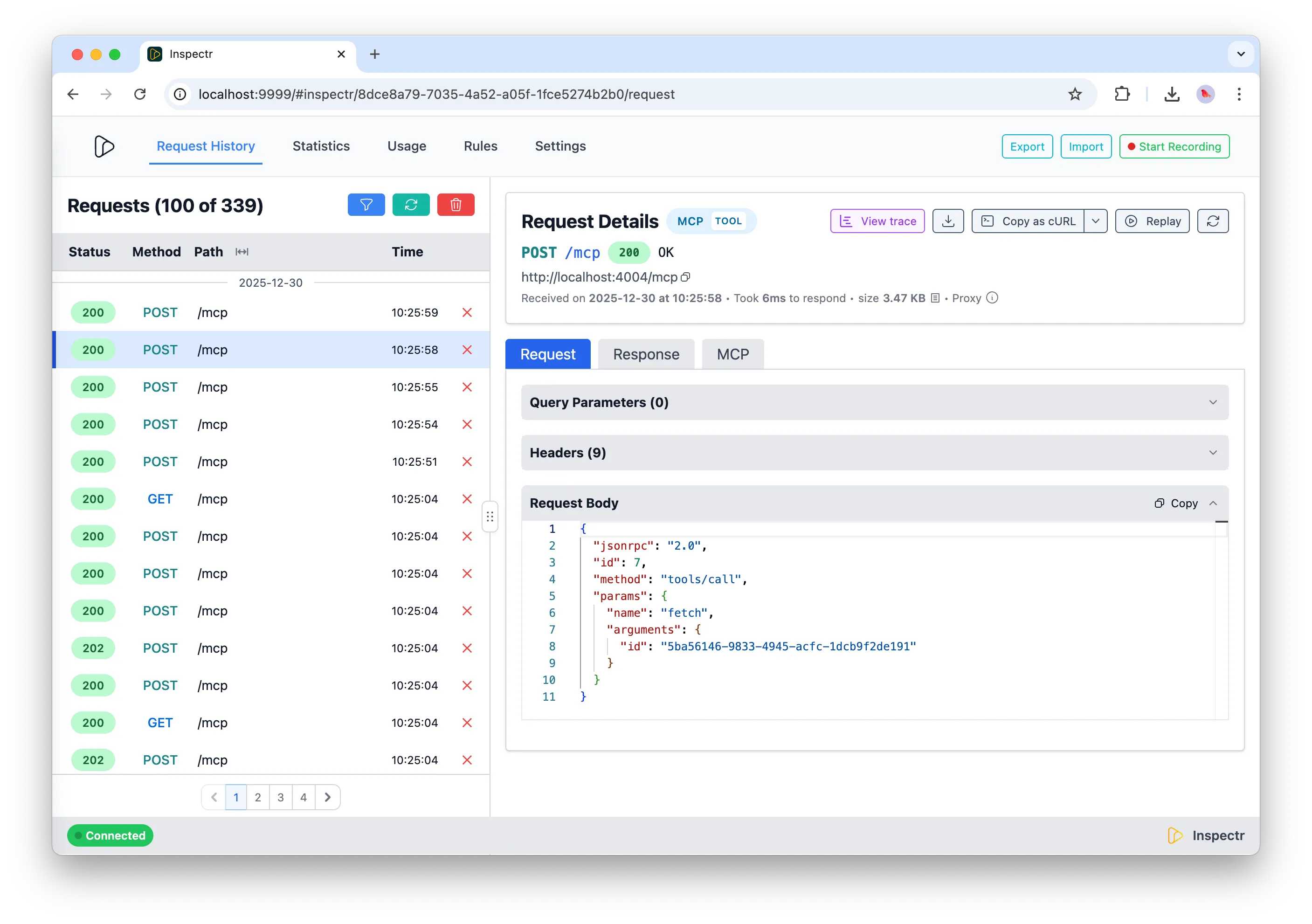The height and width of the screenshot is (924, 1312).
Task: Click the download request icon button
Action: click(947, 221)
